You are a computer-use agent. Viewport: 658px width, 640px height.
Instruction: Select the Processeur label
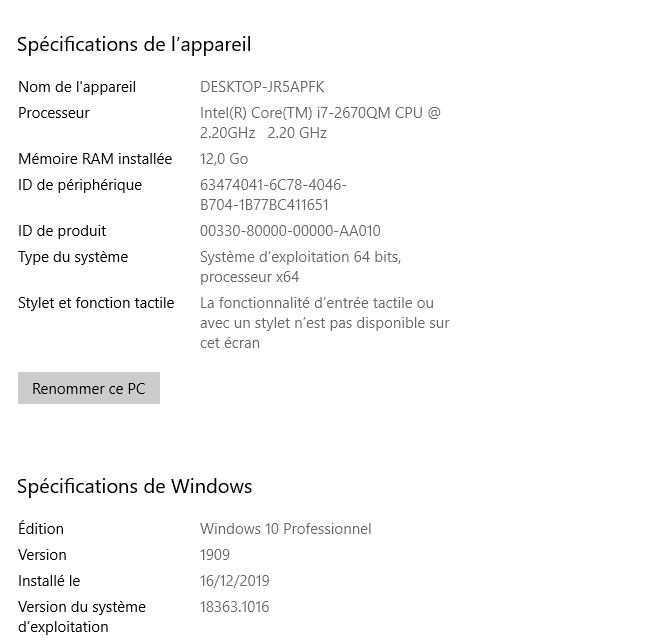coord(54,113)
